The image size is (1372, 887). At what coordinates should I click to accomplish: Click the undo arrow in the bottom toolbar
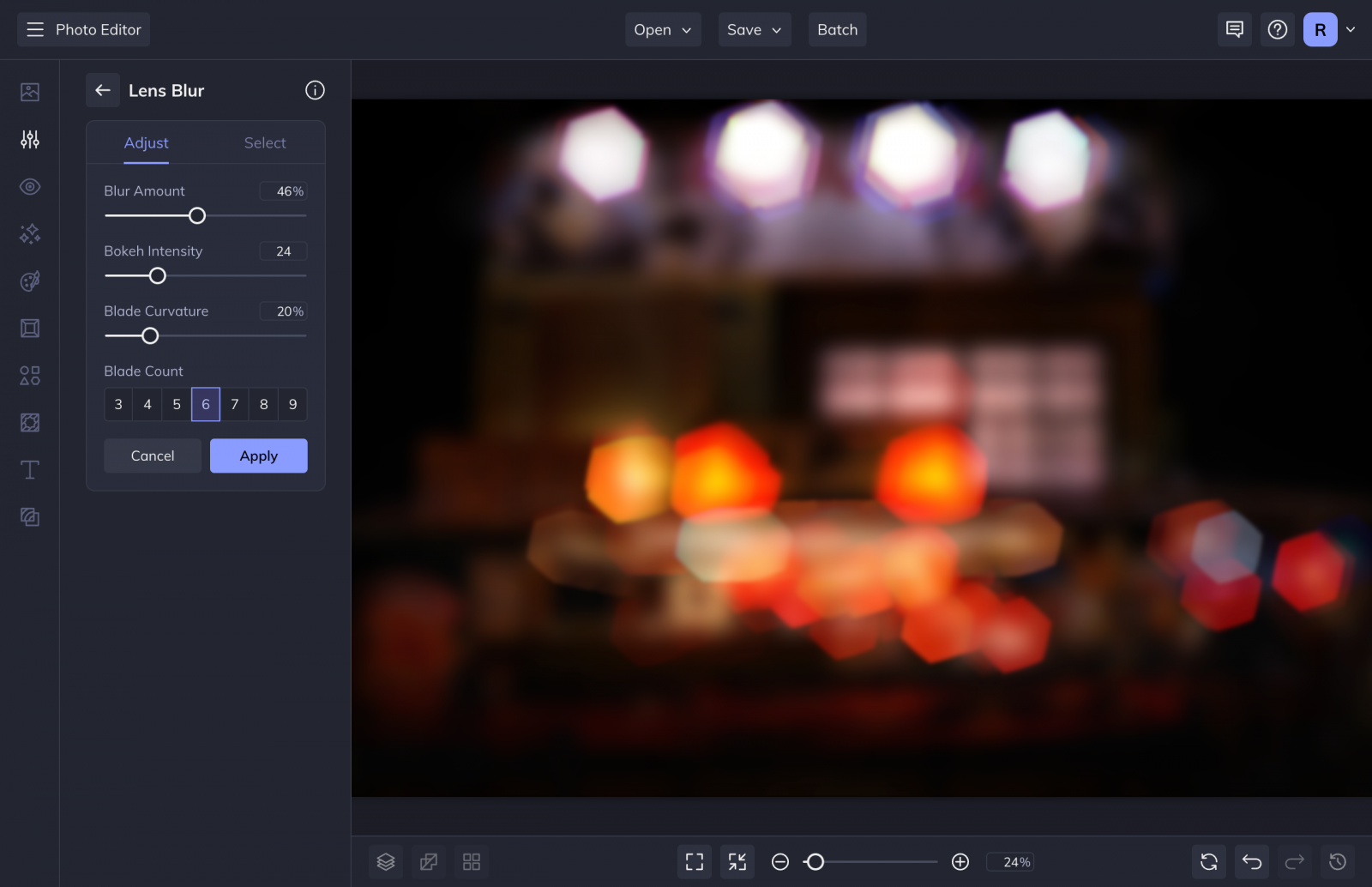point(1251,861)
